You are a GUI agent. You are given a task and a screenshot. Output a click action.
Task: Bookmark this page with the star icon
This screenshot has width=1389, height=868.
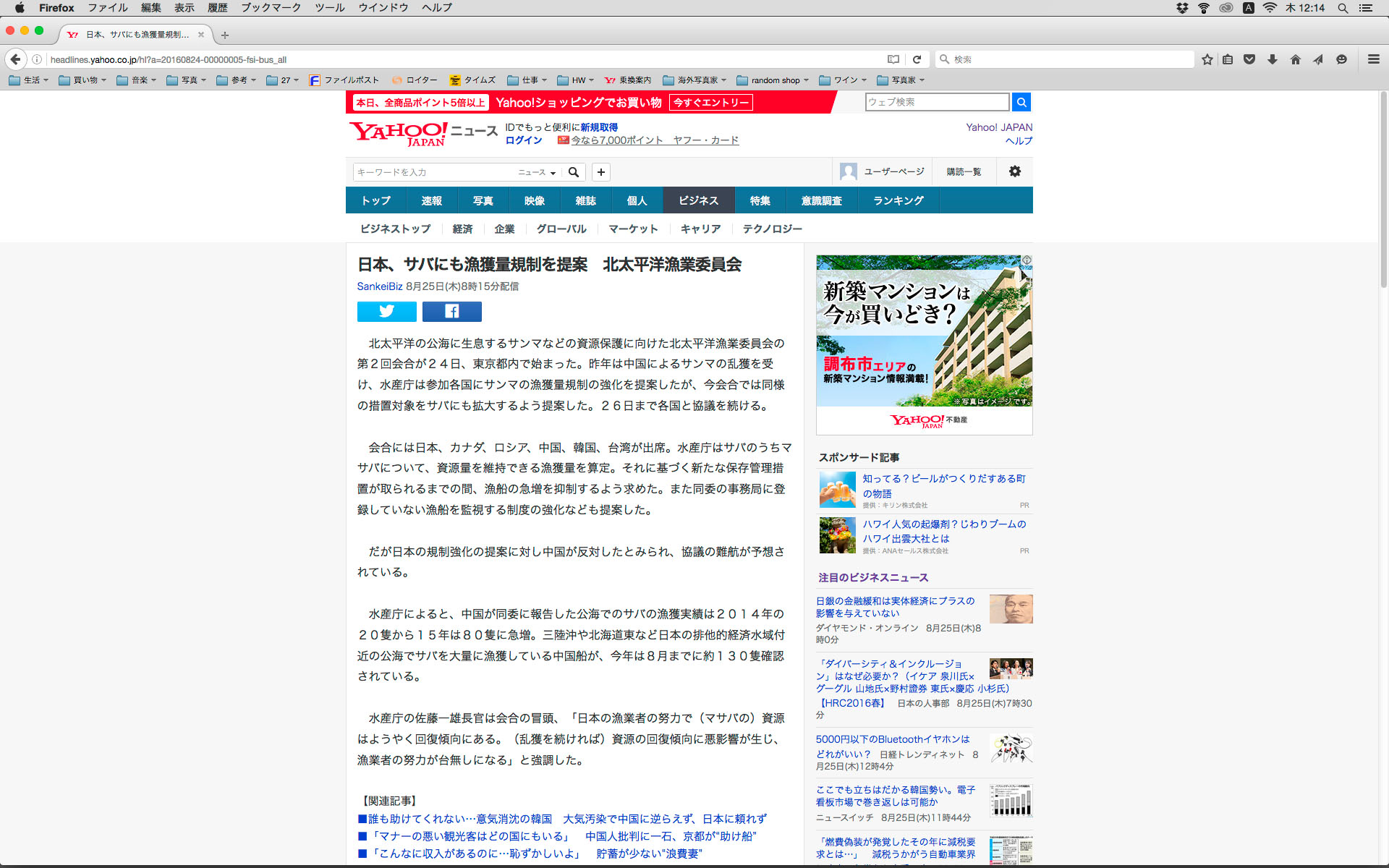(x=1207, y=59)
